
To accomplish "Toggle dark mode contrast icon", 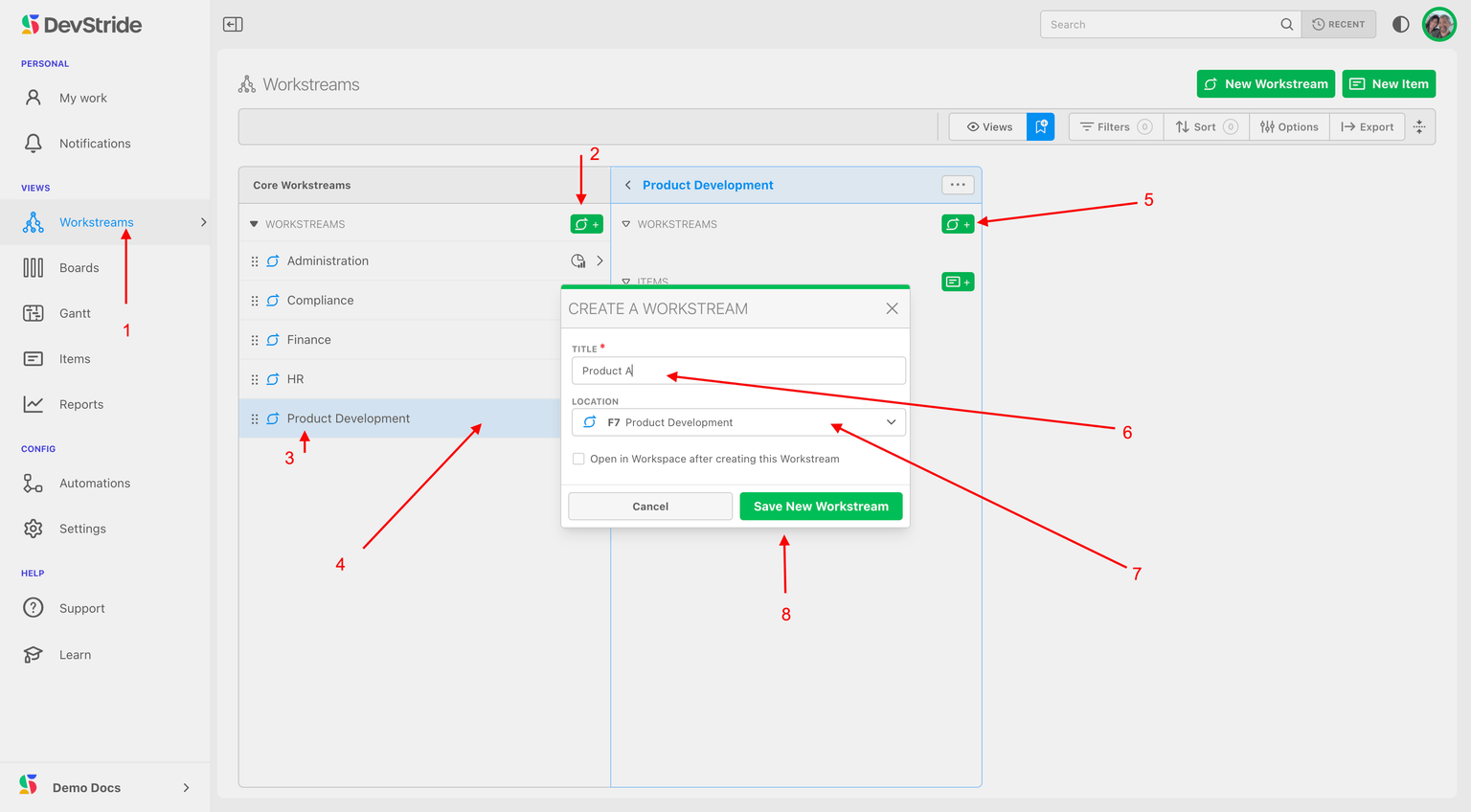I will click(1400, 25).
